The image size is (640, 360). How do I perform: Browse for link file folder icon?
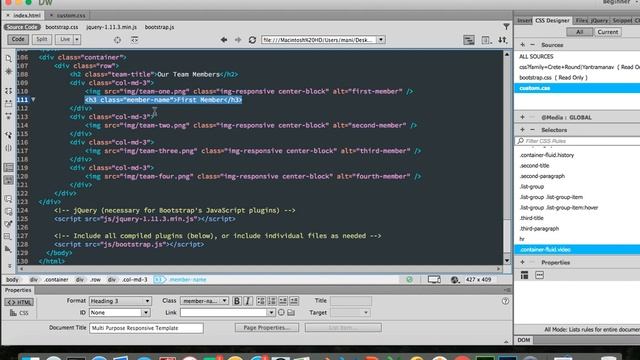(x=291, y=312)
